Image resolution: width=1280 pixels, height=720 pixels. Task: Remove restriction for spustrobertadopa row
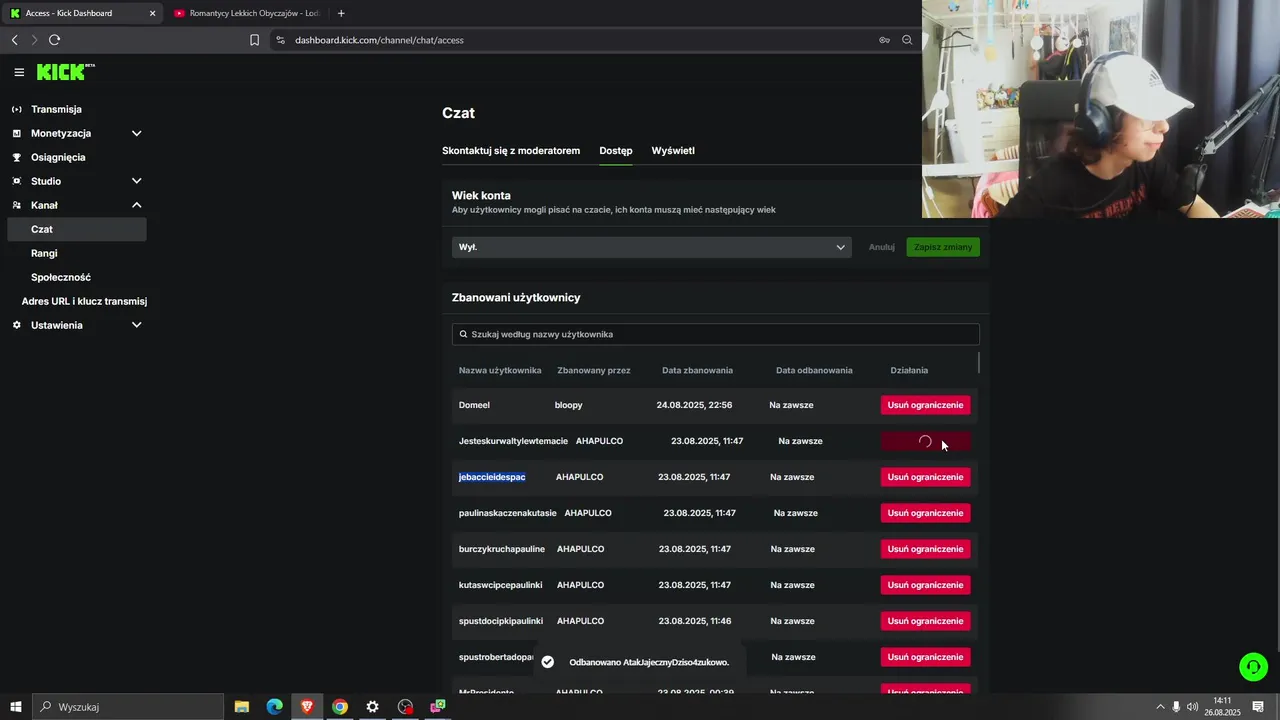point(925,657)
